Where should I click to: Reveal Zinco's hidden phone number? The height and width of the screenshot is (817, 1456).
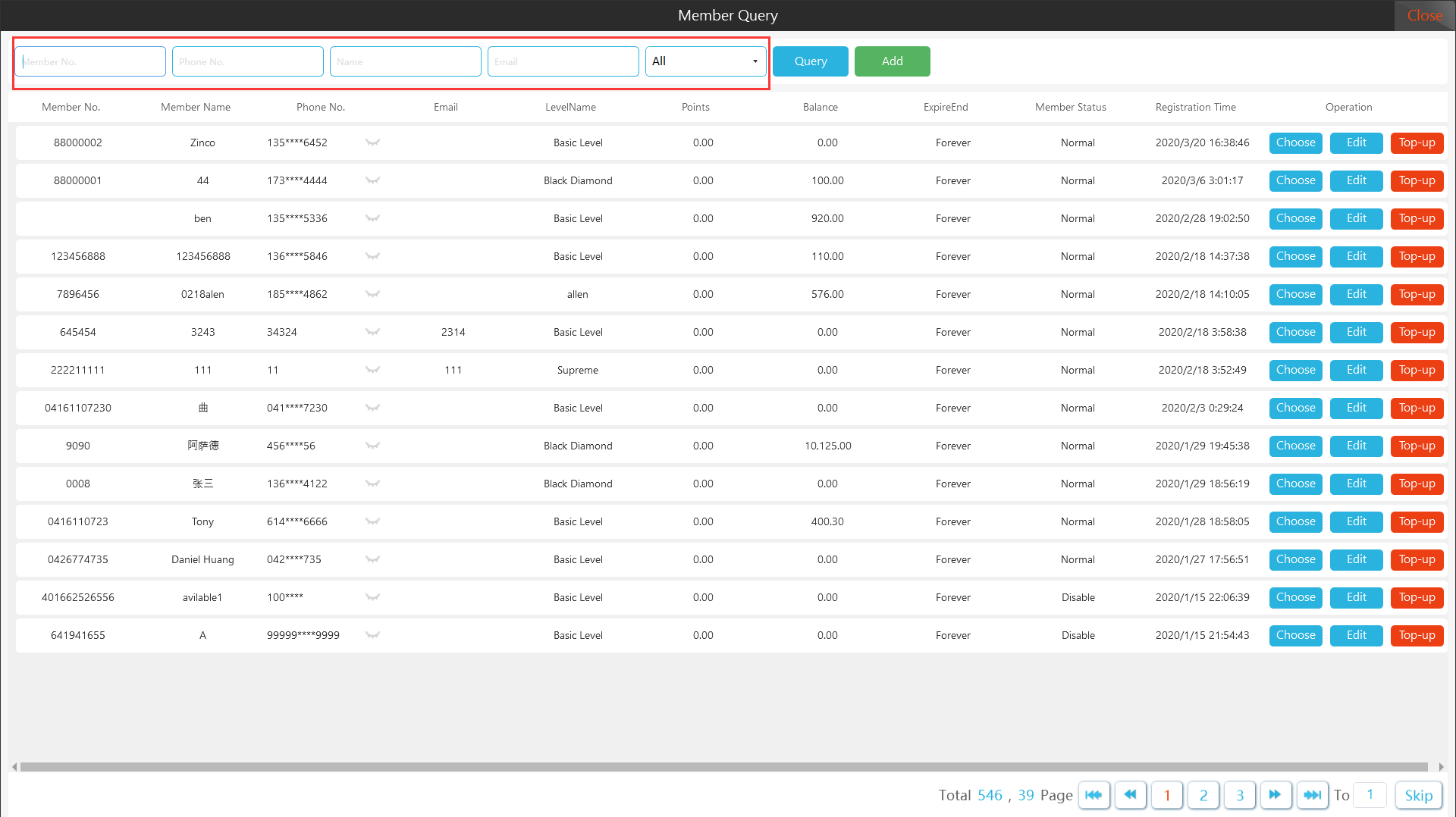click(372, 142)
